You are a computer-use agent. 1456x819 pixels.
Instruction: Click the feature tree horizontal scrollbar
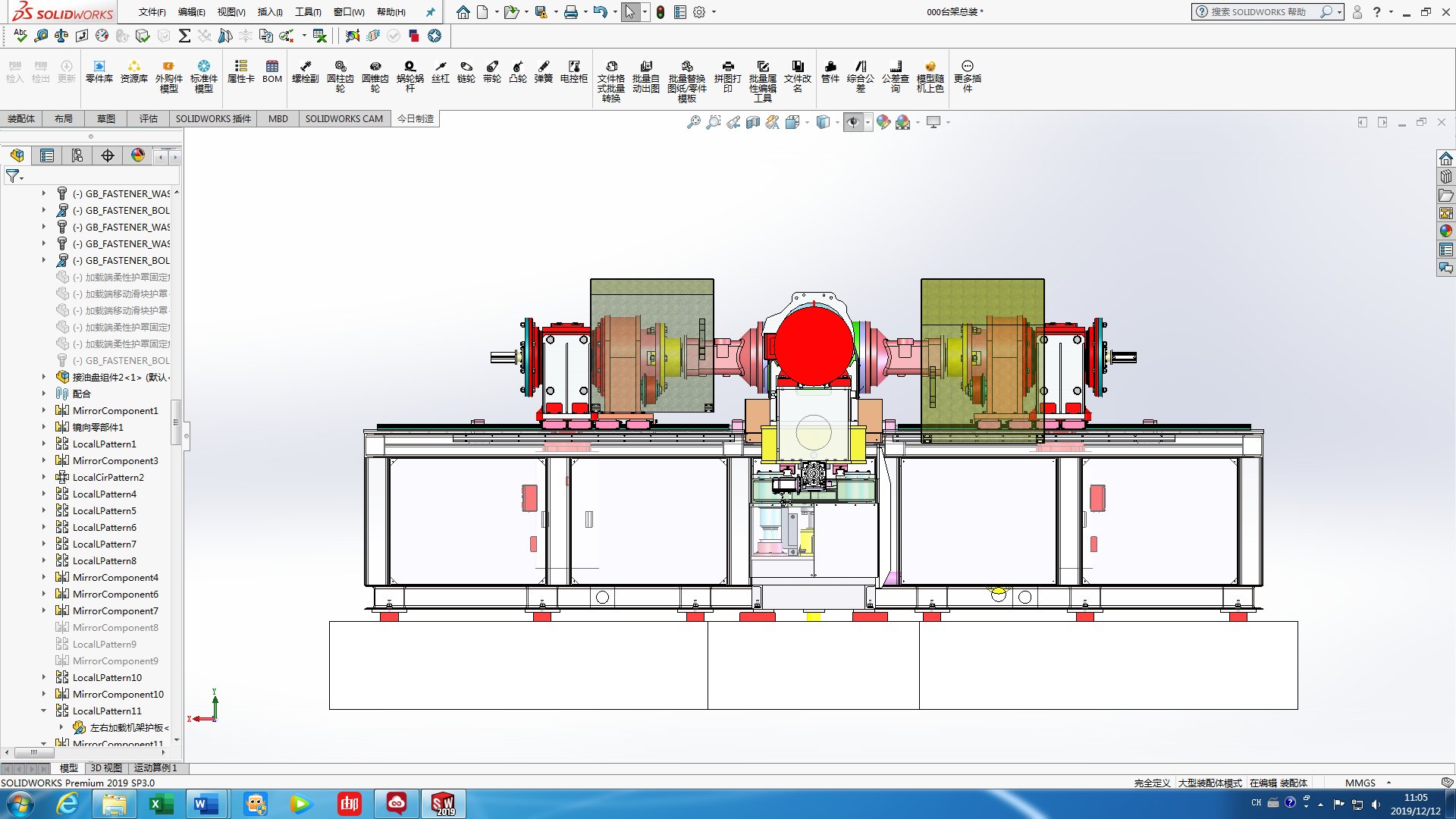[x=34, y=752]
